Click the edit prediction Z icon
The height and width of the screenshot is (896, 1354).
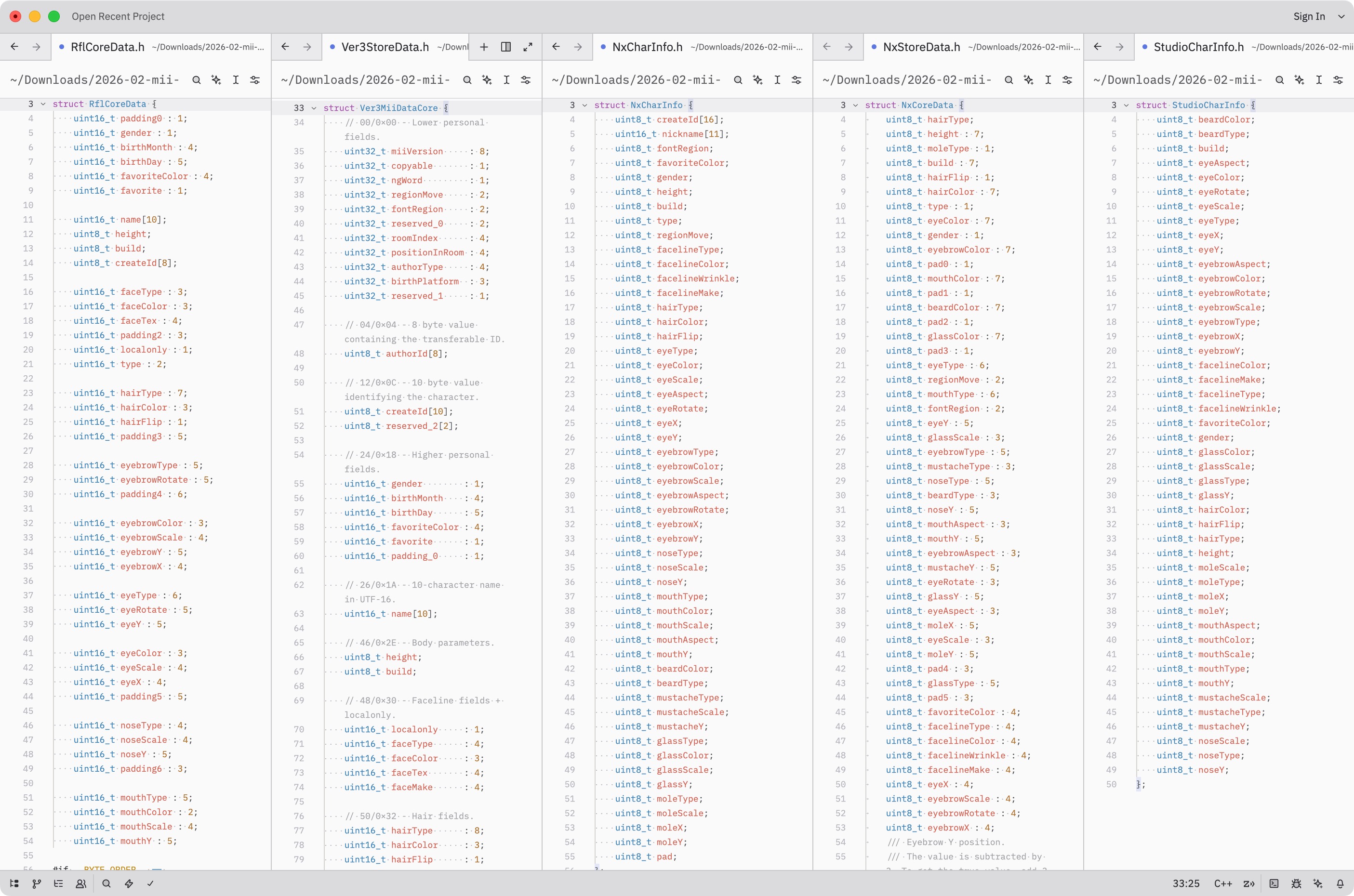tap(1249, 883)
